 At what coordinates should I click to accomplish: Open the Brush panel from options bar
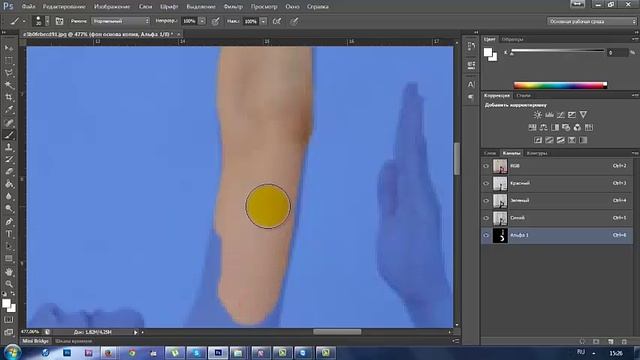coord(59,21)
